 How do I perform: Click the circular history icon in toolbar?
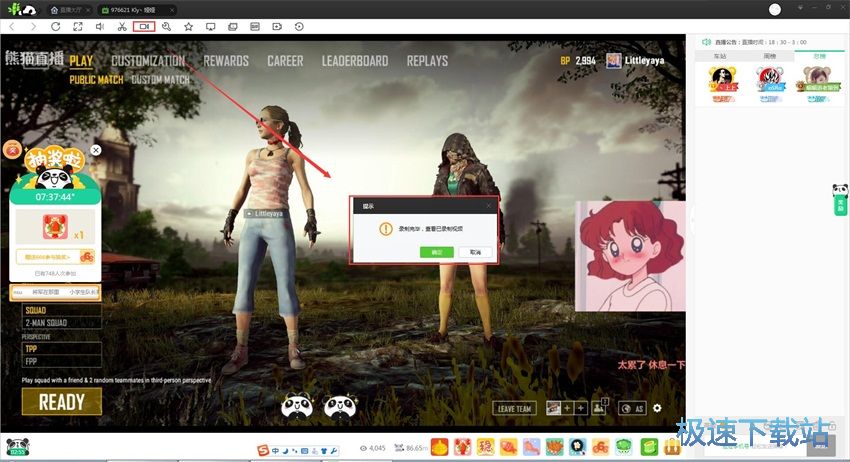tap(299, 27)
